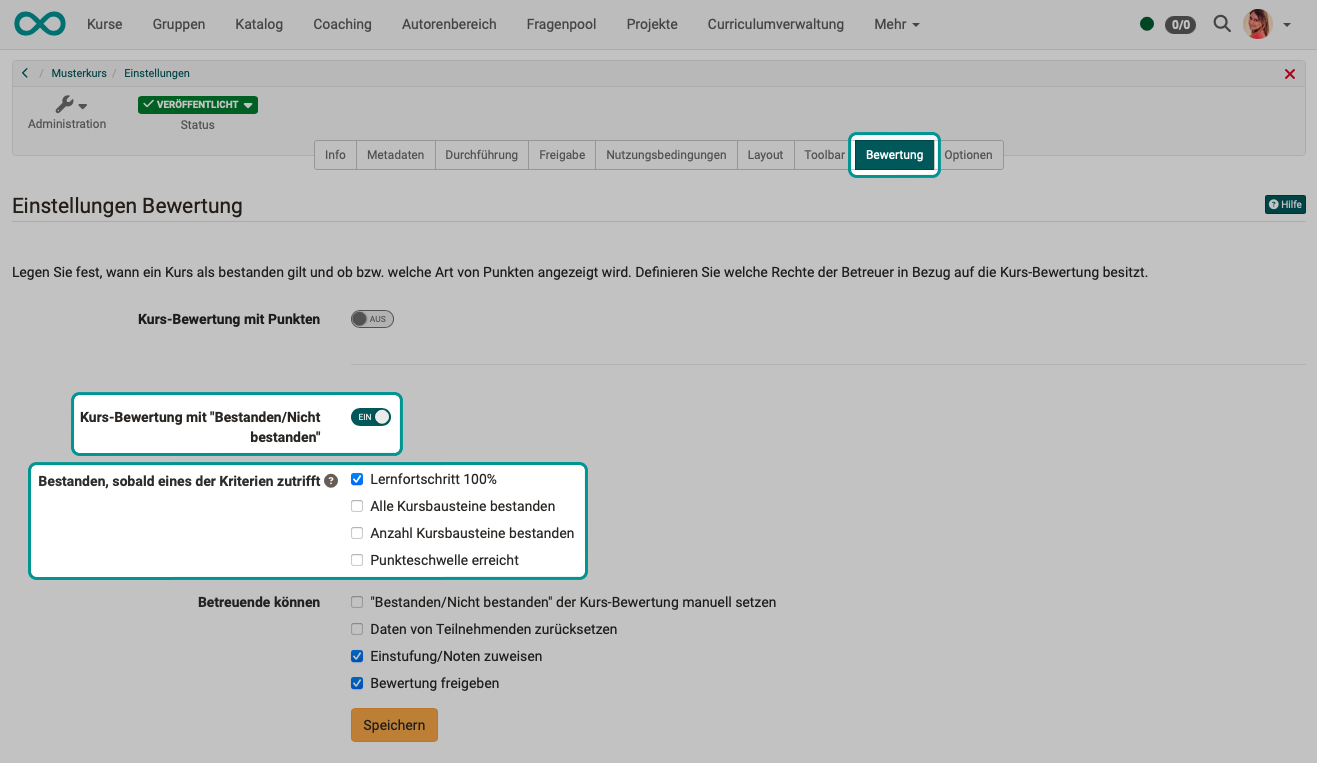Select the Bewertung tab

894,155
